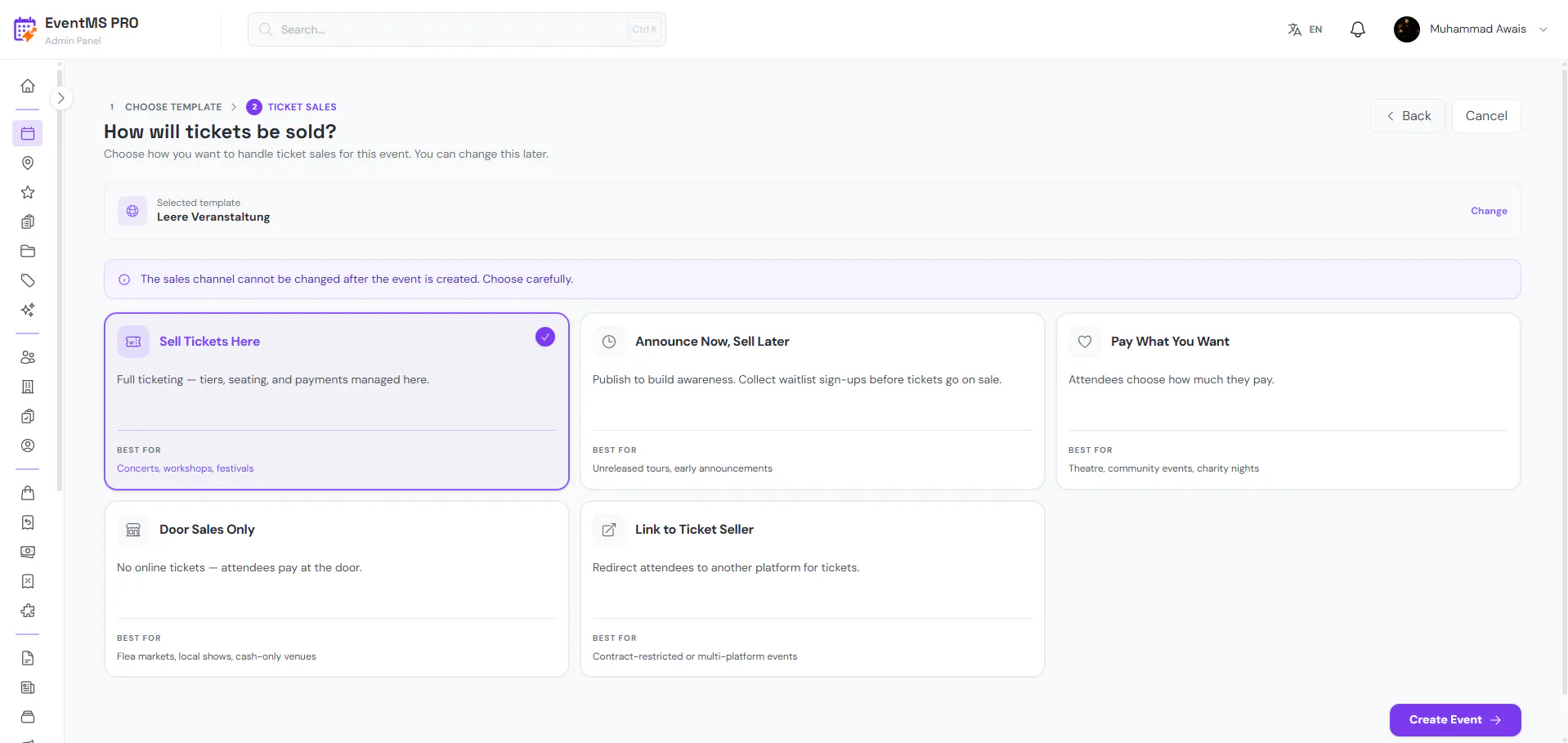Click the Ticket Sales step label
Viewport: 1568px width, 743px height.
click(x=302, y=107)
